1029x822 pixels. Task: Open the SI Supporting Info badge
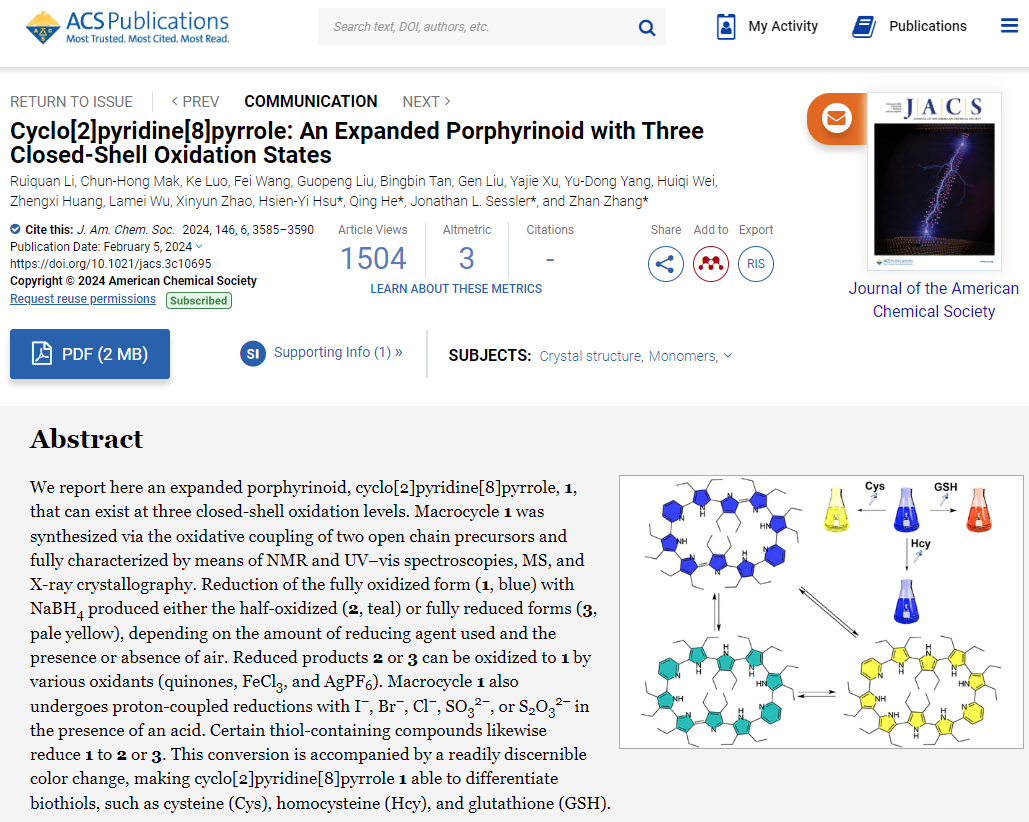(x=253, y=354)
